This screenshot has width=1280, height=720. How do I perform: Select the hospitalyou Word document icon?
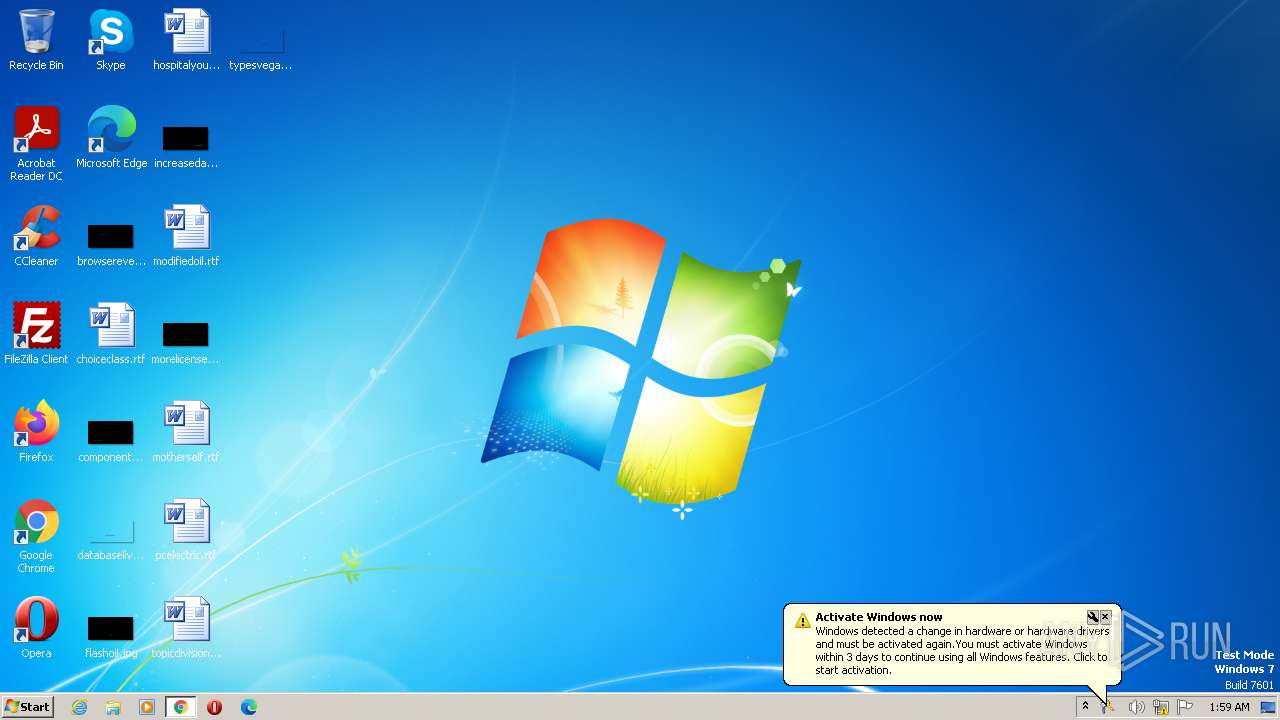tap(186, 40)
